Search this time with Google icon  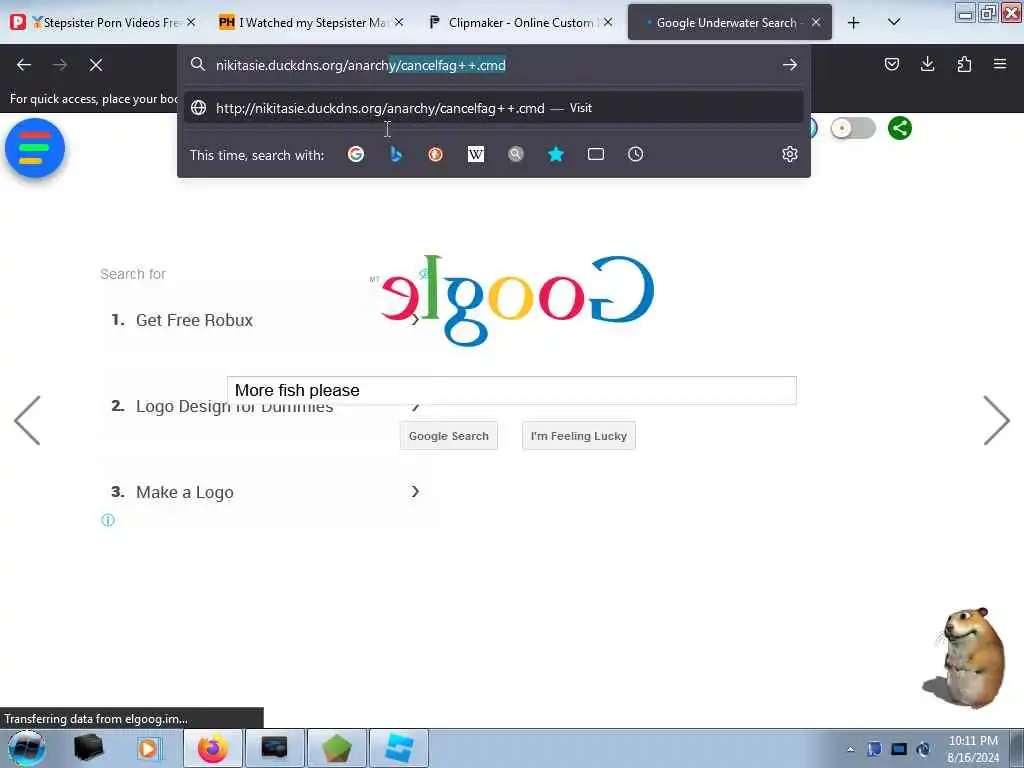(x=356, y=154)
